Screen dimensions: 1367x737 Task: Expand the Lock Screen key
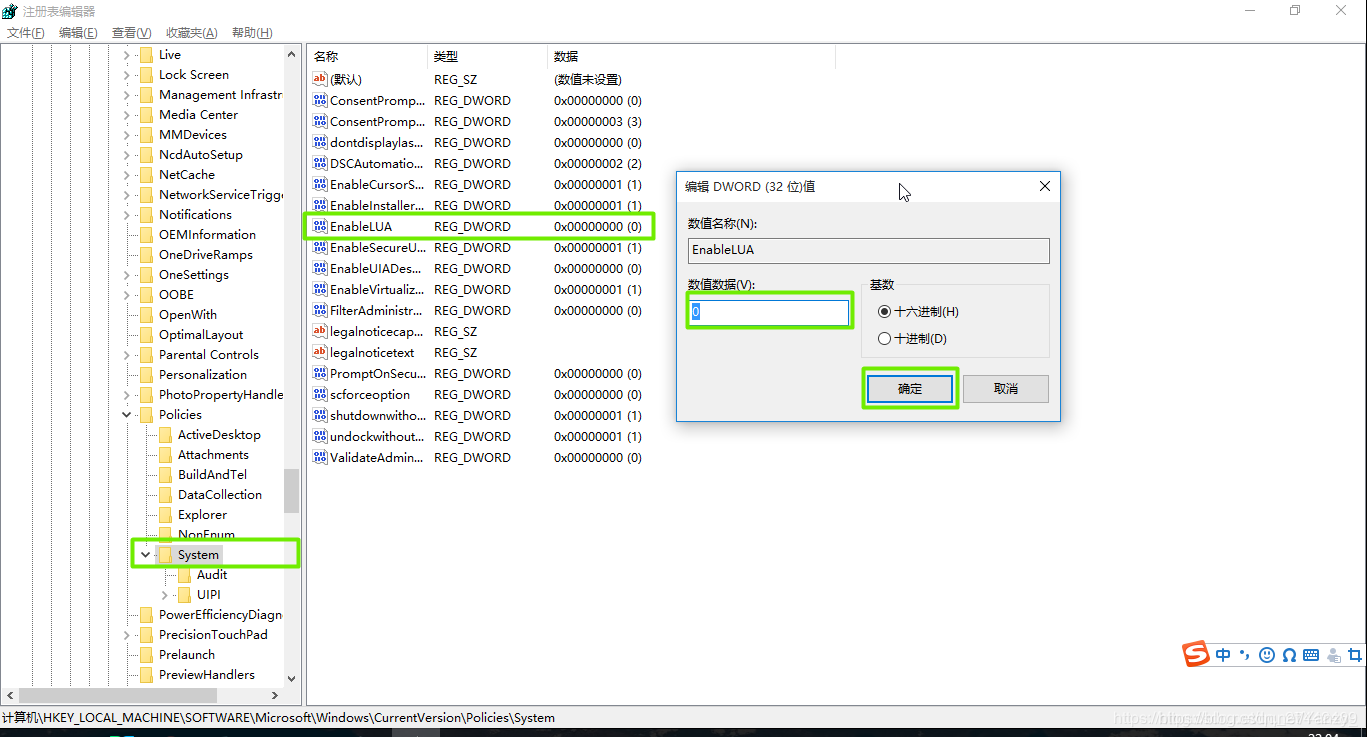pos(126,75)
